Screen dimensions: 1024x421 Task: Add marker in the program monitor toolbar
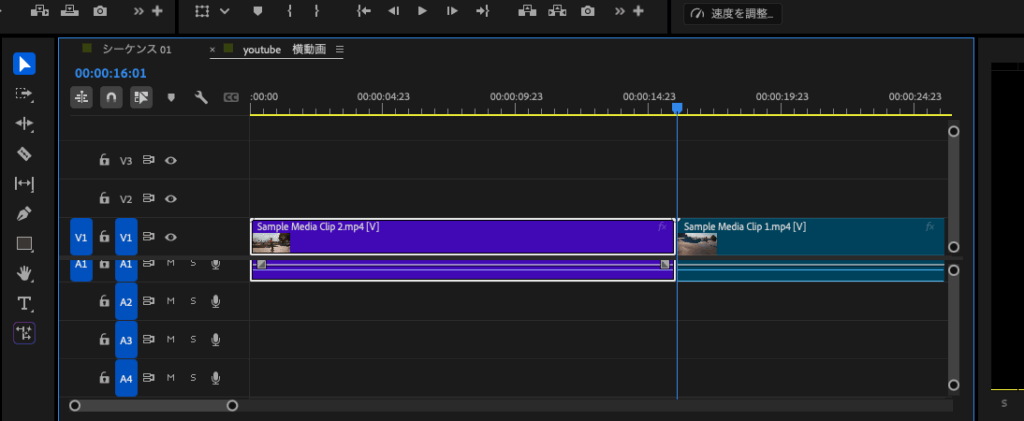pos(257,11)
